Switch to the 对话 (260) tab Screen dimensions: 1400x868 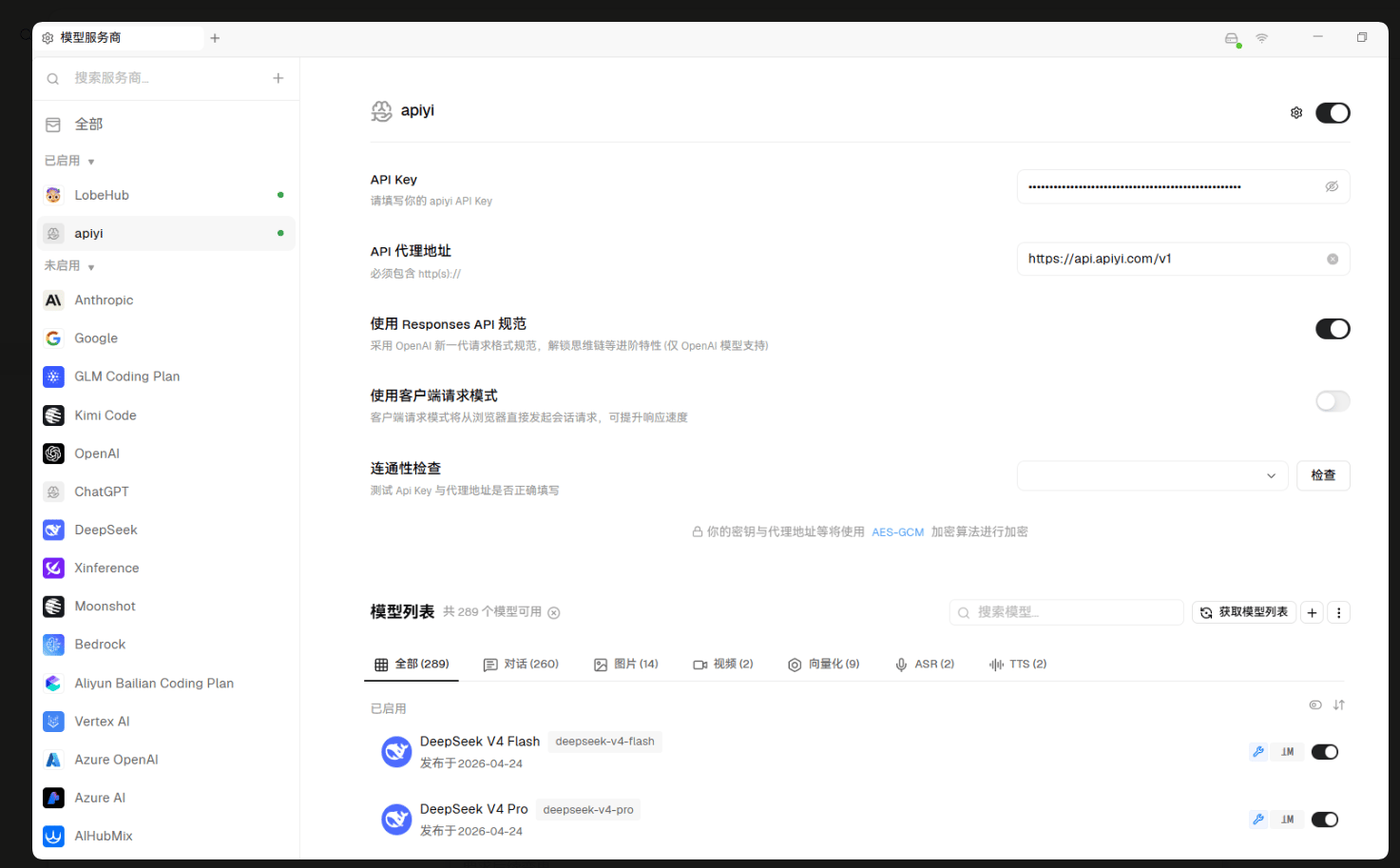tap(521, 665)
